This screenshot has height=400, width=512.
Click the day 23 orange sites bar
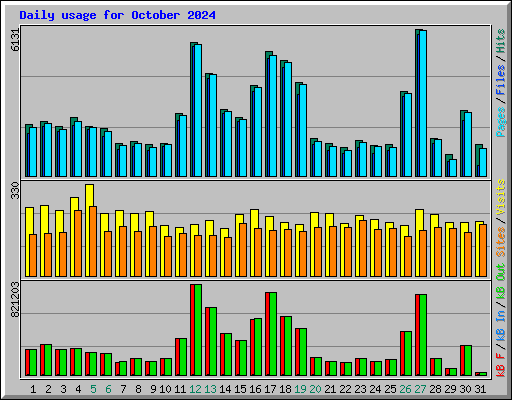point(363,248)
